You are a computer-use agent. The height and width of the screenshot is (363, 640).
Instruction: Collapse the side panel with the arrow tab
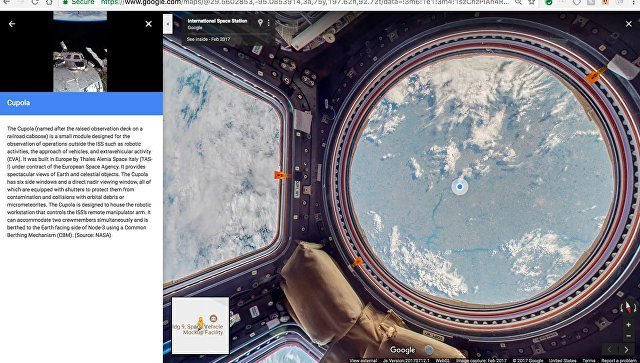point(168,24)
